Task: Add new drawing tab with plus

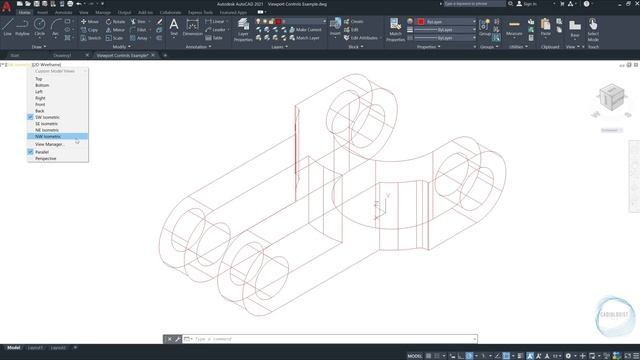Action: tap(165, 55)
